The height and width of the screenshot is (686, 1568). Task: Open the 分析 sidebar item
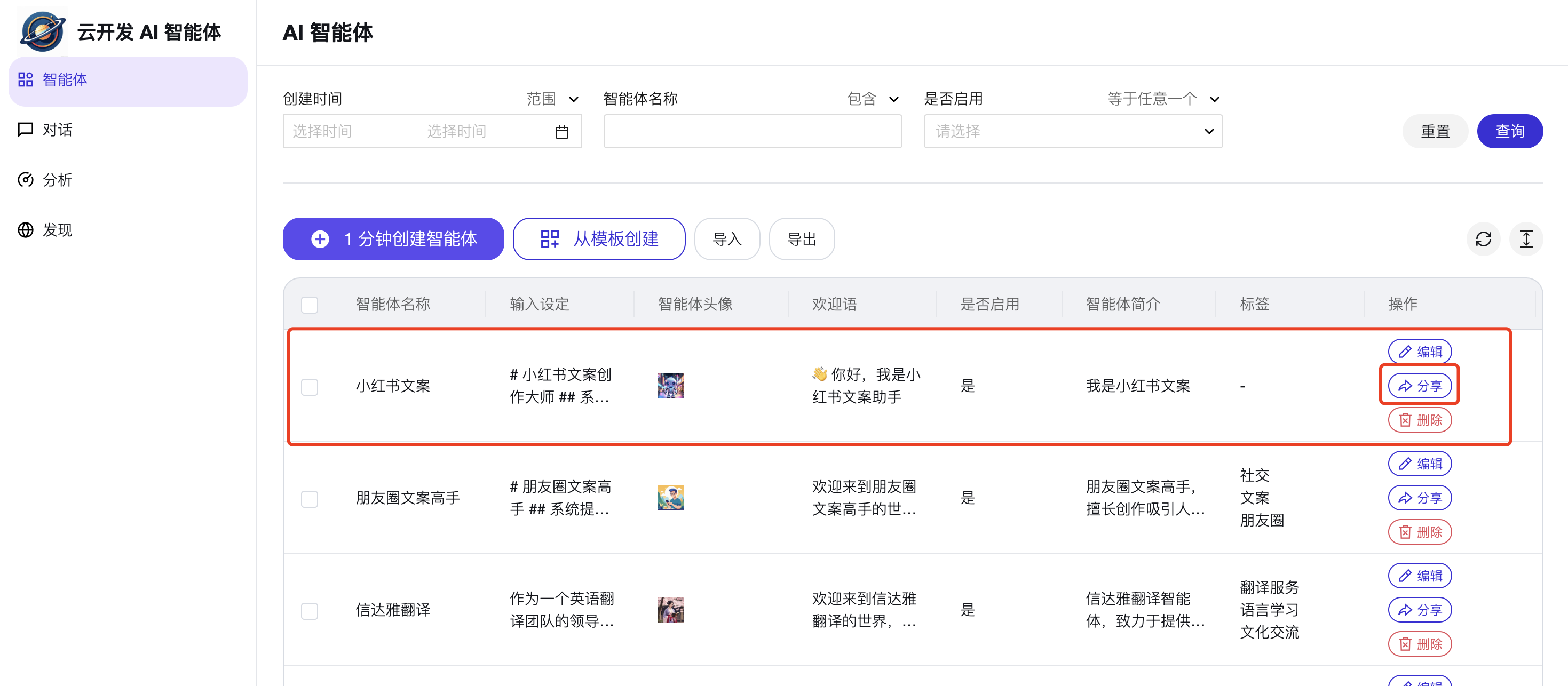click(x=57, y=180)
